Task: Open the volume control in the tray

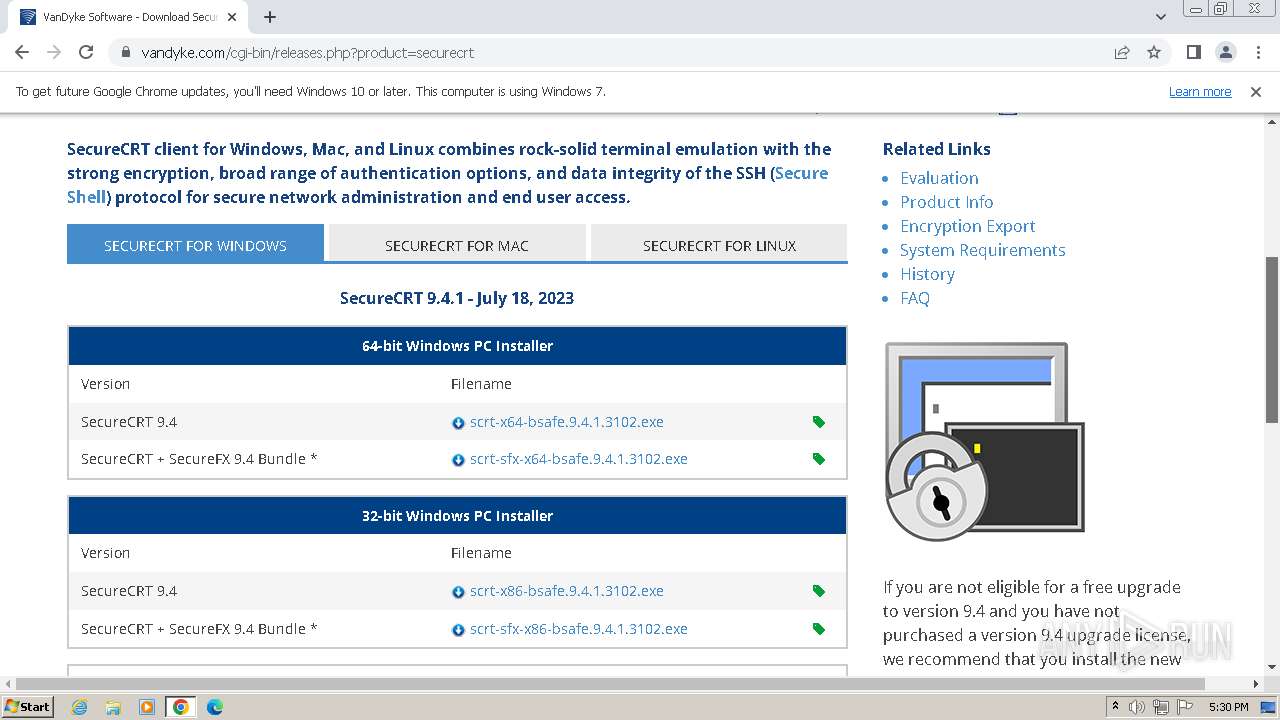Action: coord(1137,707)
